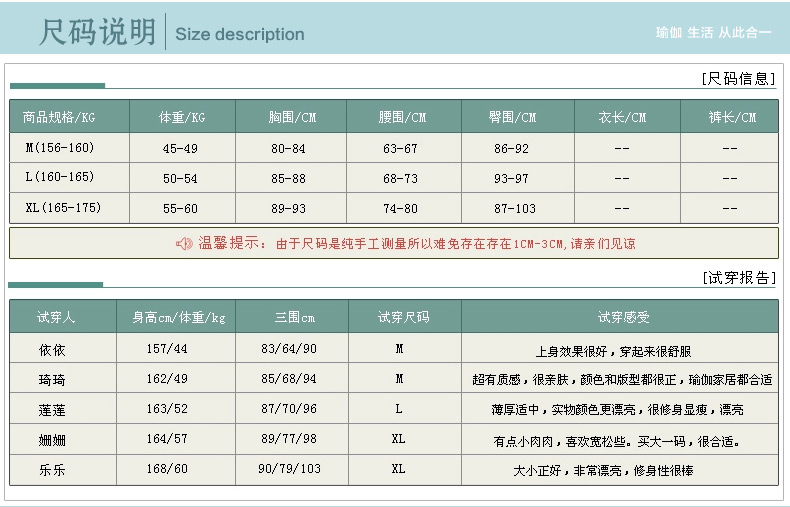Click measurements 85/68/94
Viewport: 790px width, 507px height.
pyautogui.click(x=289, y=378)
